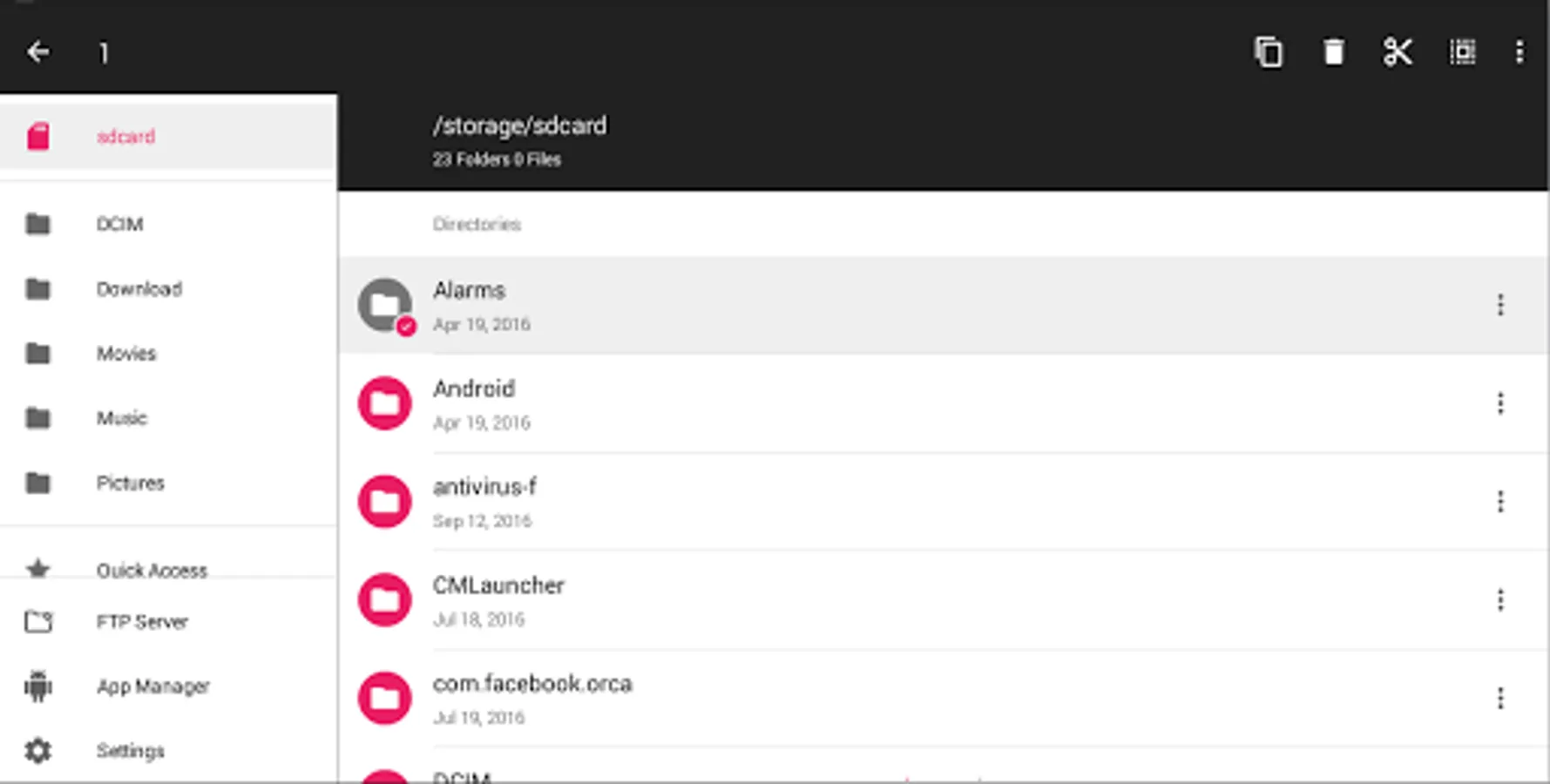Open FTP Server from sidebar
The image size is (1550, 784).
(142, 622)
